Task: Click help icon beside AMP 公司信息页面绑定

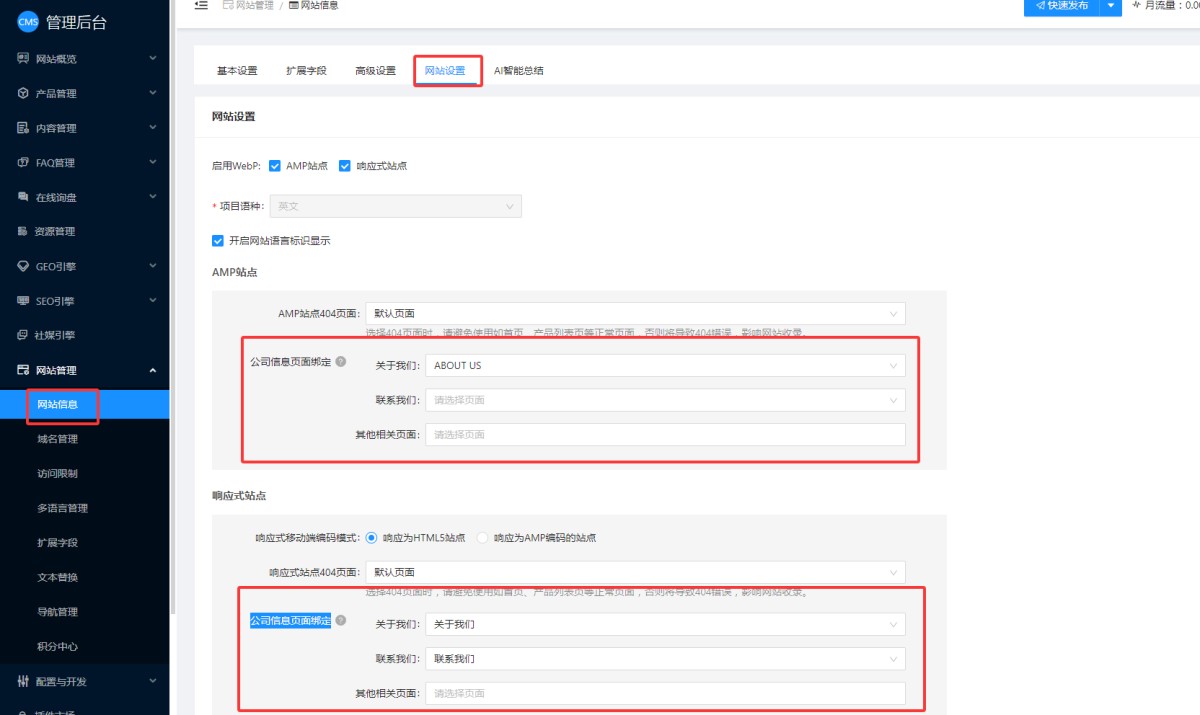Action: click(341, 362)
